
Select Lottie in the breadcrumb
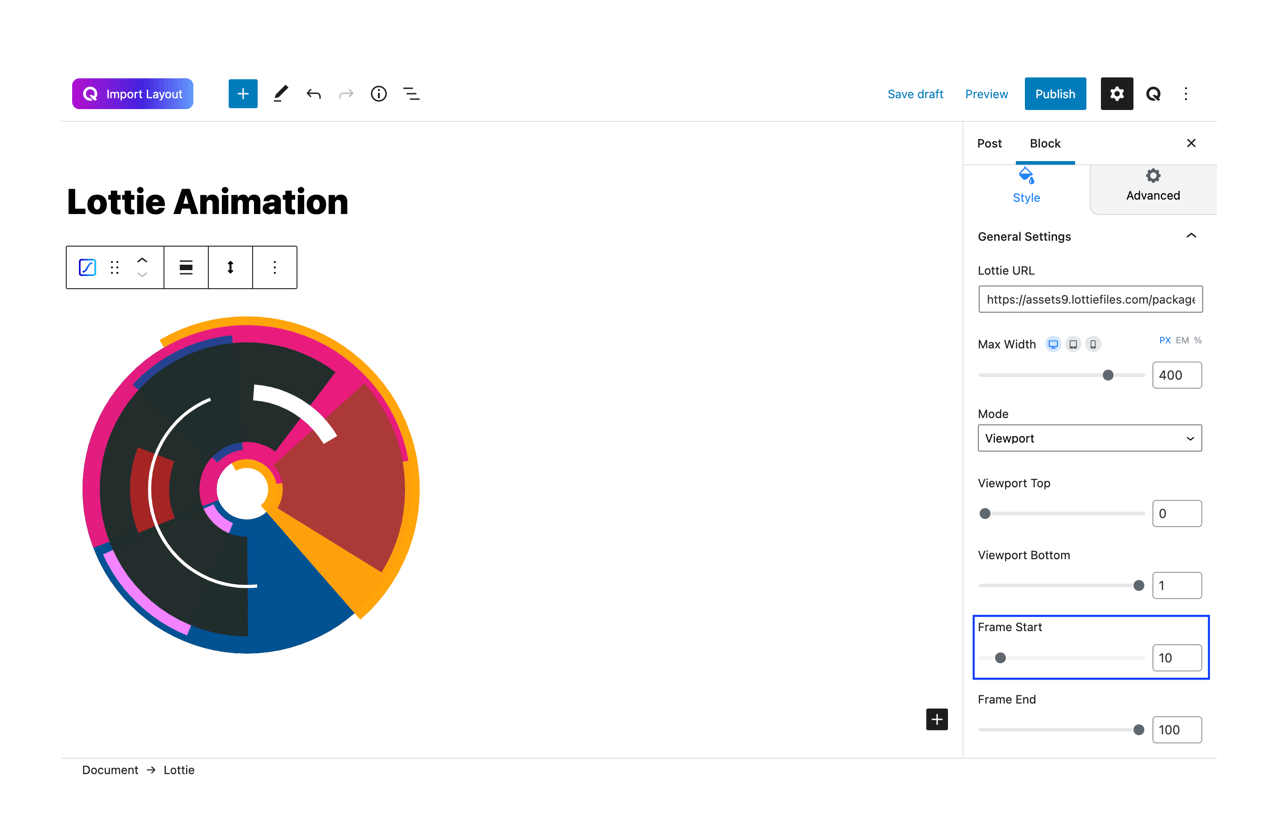179,770
